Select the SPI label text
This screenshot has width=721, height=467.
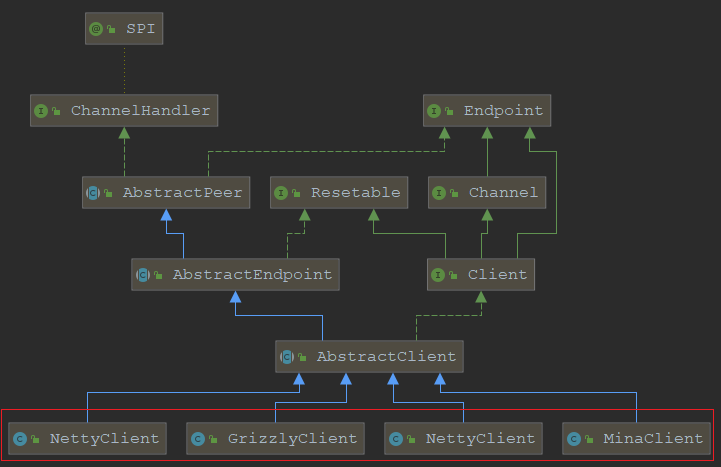pyautogui.click(x=141, y=28)
